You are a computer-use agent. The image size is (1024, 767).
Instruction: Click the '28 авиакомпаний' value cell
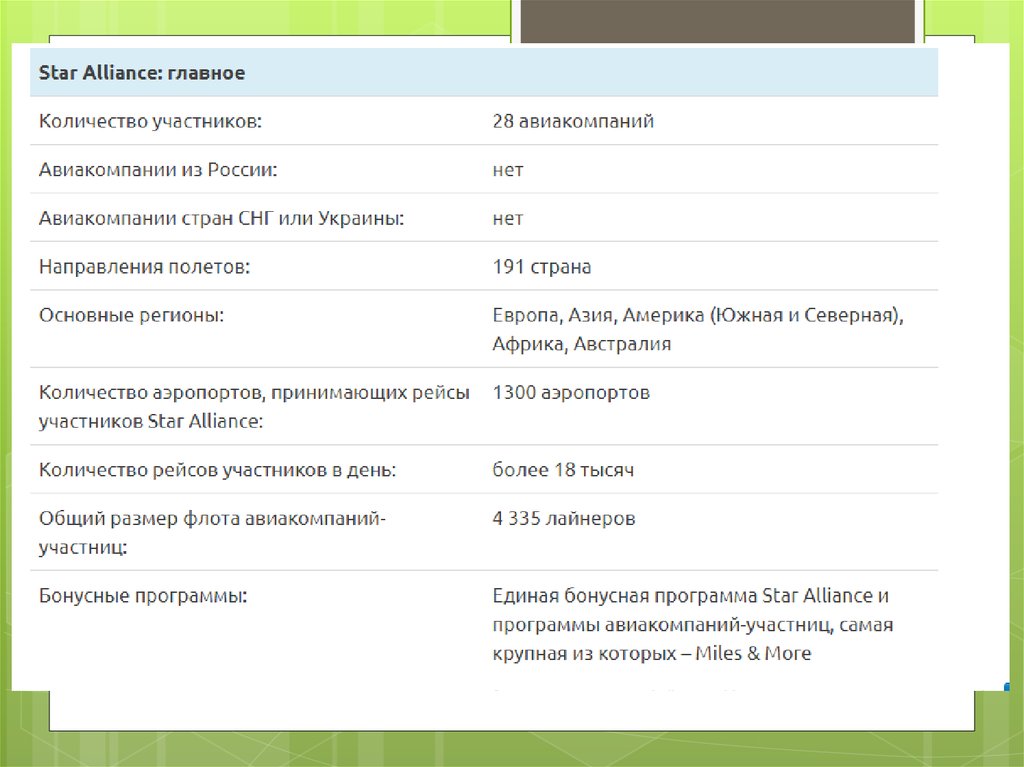click(573, 122)
